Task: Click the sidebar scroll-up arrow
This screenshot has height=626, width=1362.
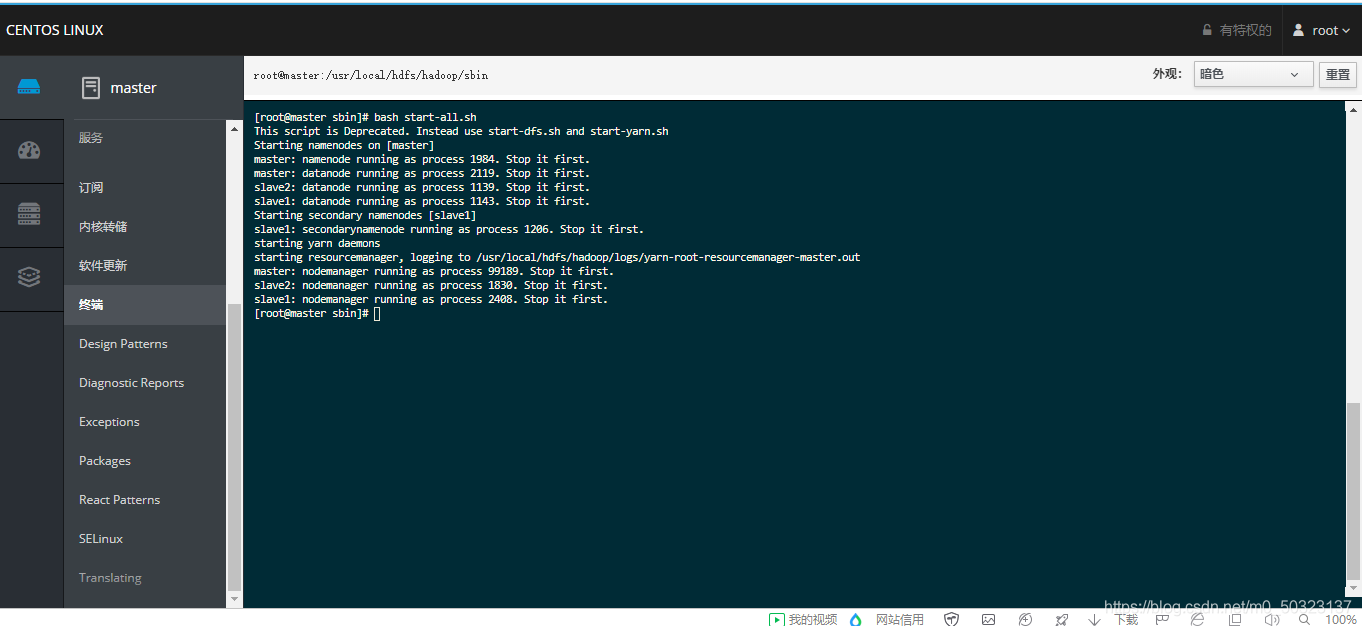Action: click(x=235, y=128)
